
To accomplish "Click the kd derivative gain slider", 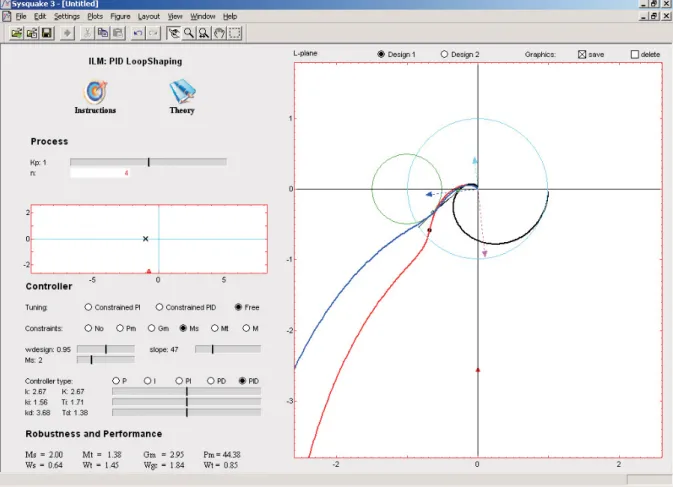I will point(186,412).
